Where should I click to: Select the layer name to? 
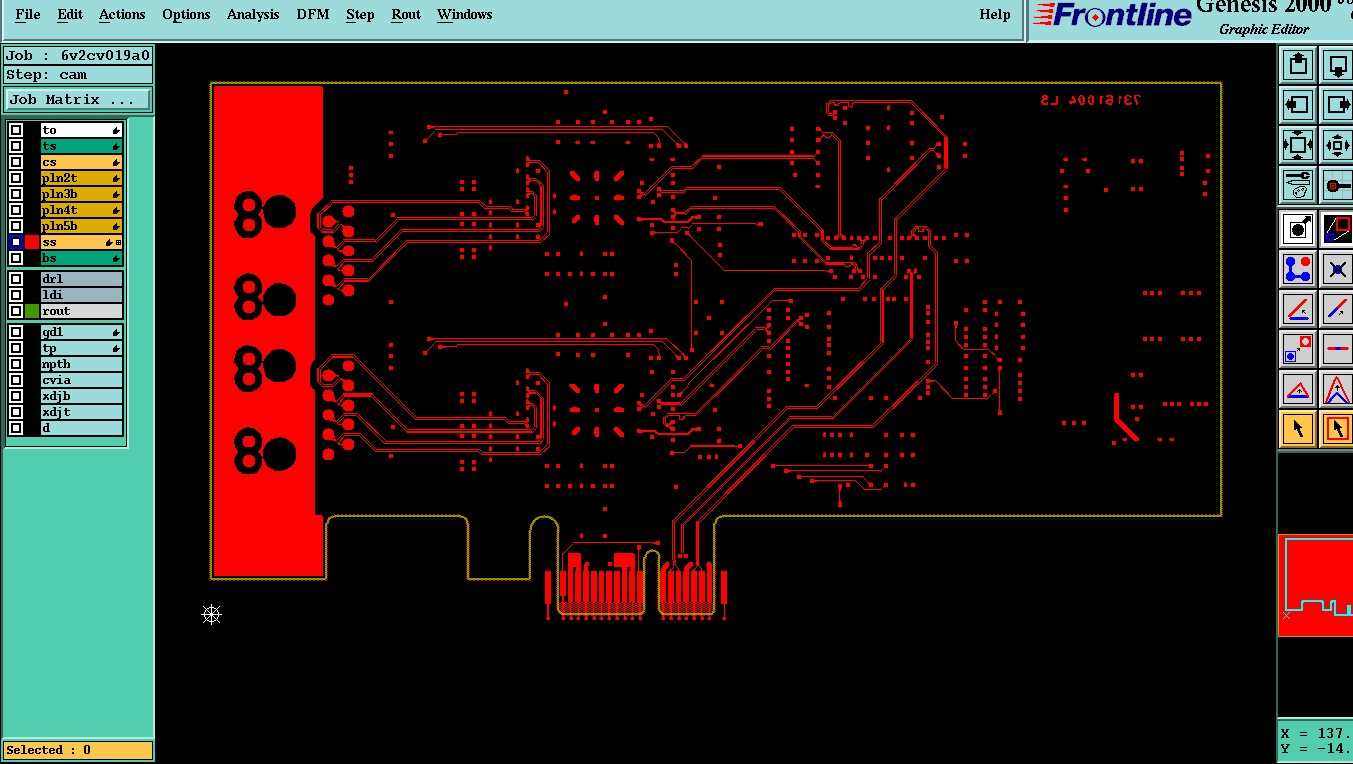point(81,130)
